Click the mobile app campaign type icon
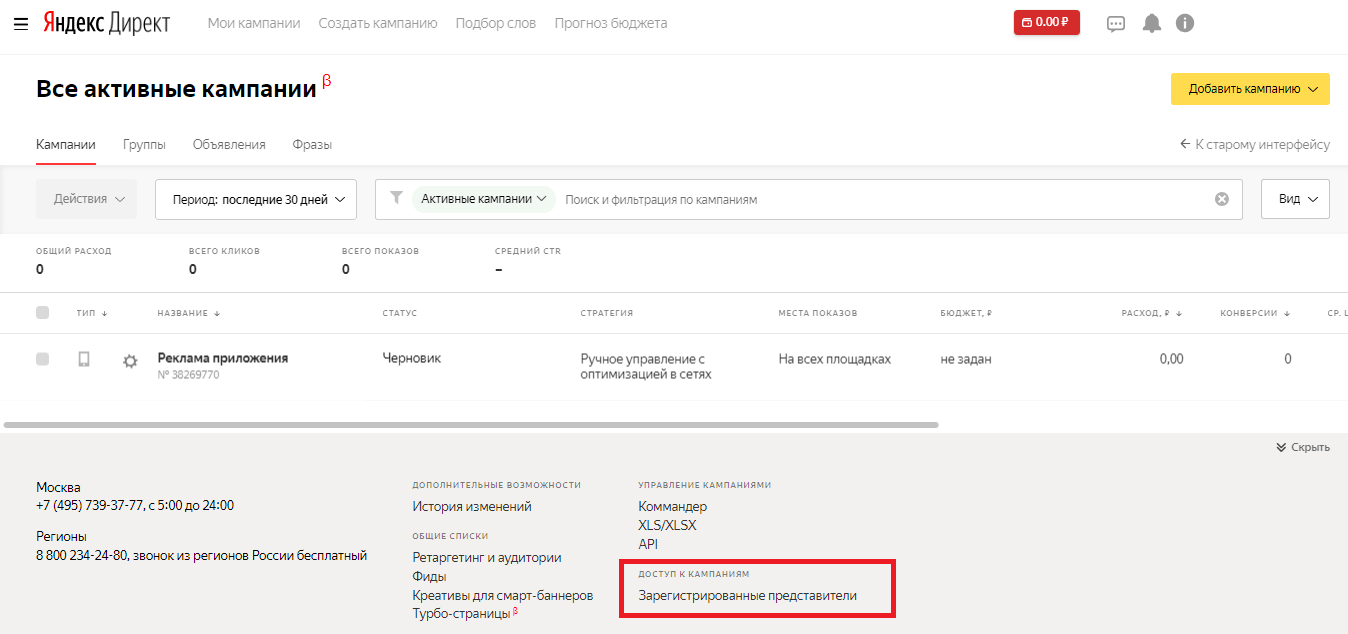 pyautogui.click(x=84, y=359)
